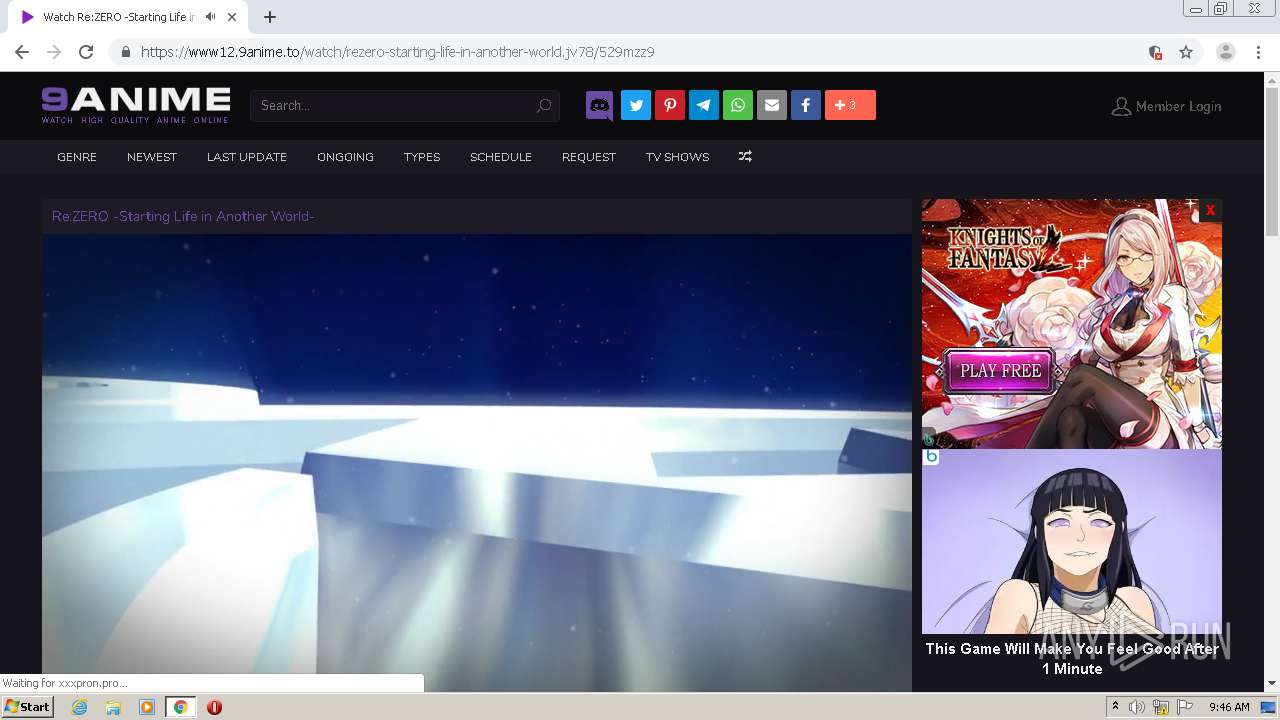The image size is (1280, 720).
Task: Open LAST UPDATE page
Action: click(x=247, y=157)
